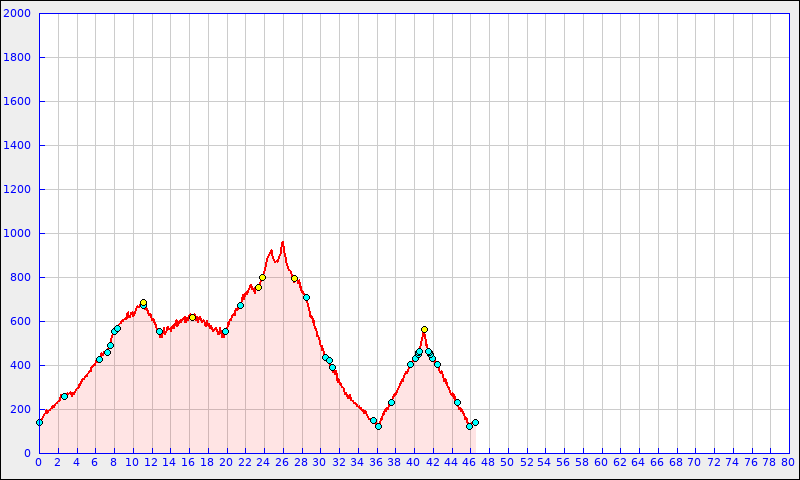Screen dimensions: 800x480
Task: Click the final cyan marker at the route end
Action: click(475, 422)
